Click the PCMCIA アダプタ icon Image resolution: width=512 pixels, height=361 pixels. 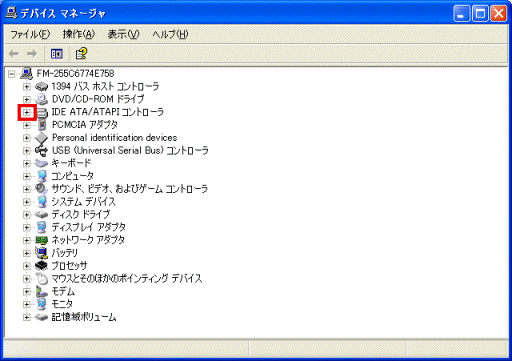[x=42, y=125]
